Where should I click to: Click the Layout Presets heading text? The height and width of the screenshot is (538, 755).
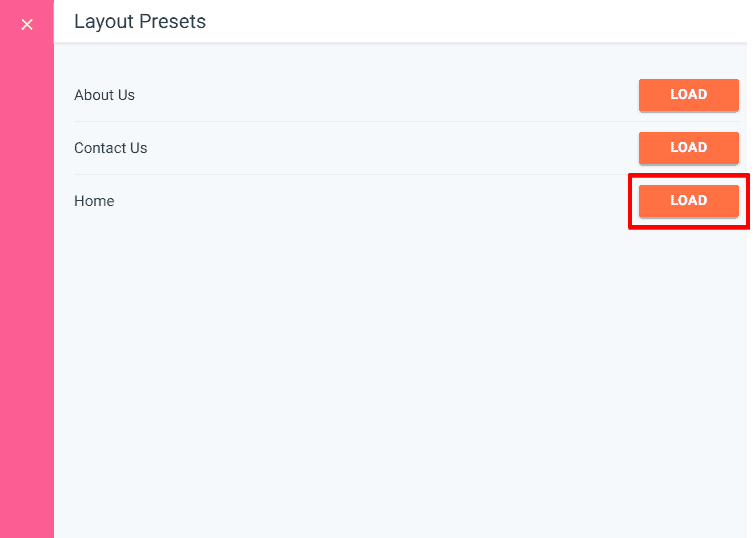point(140,21)
